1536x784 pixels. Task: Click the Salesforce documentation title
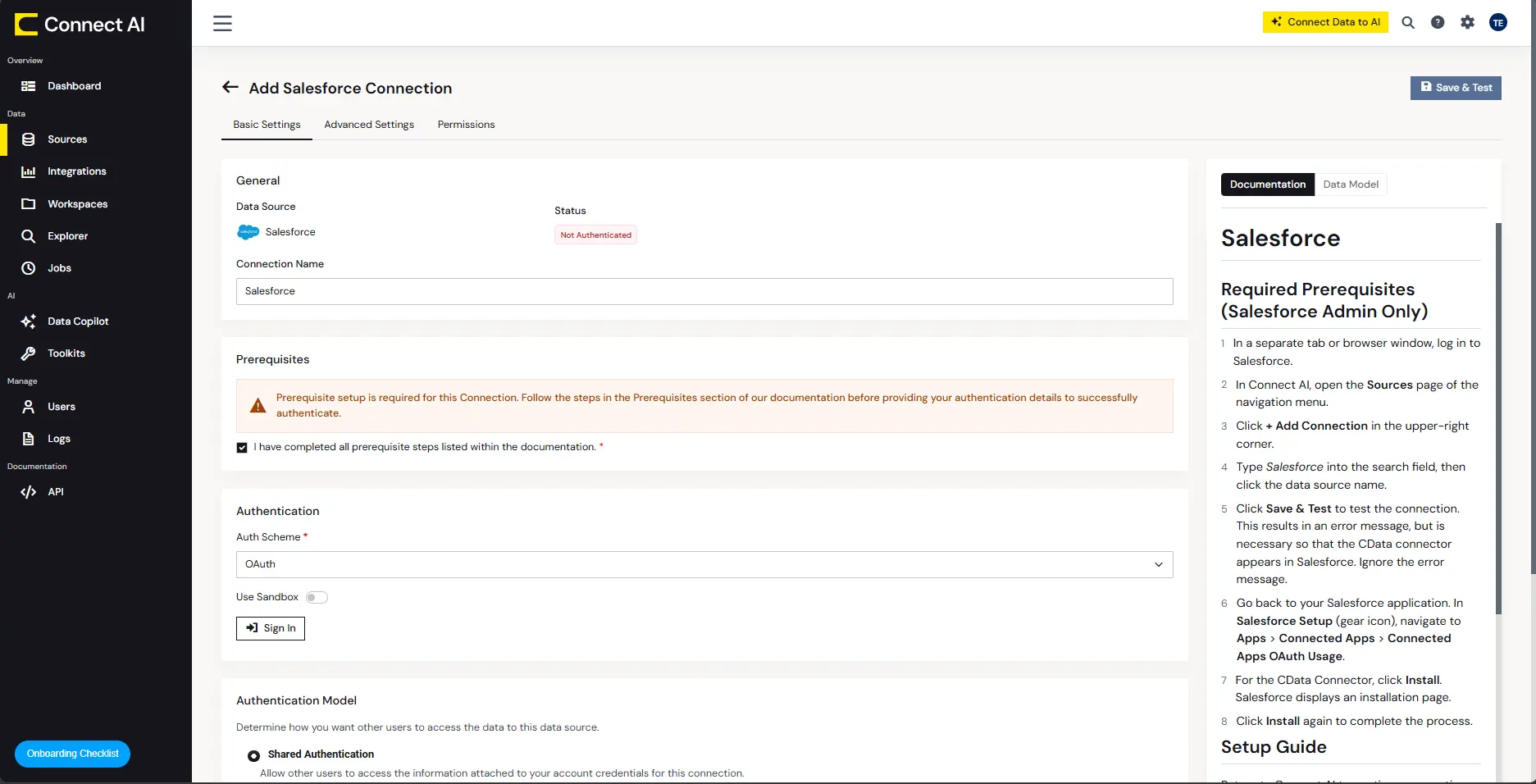pos(1280,238)
